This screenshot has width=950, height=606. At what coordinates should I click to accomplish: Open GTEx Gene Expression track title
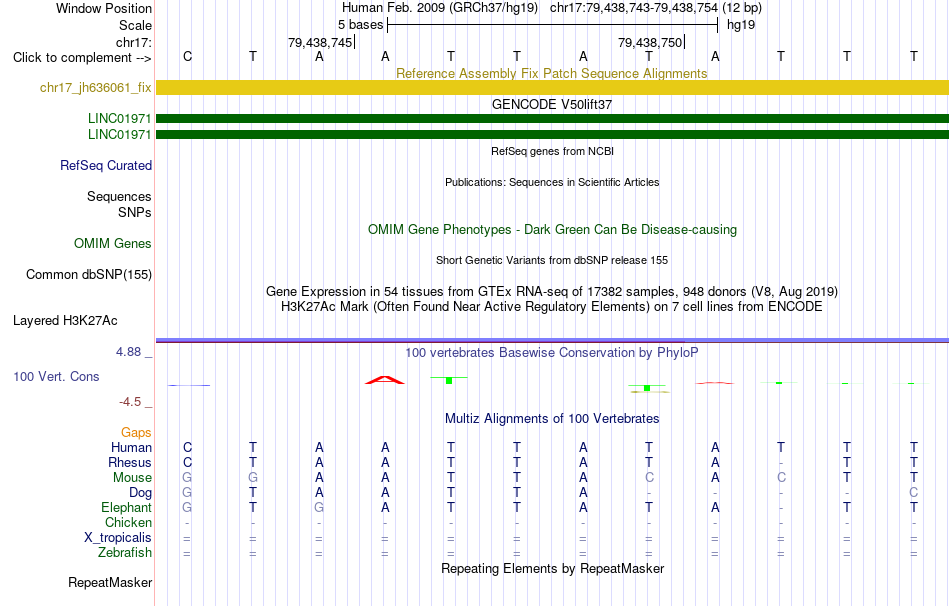(x=552, y=291)
